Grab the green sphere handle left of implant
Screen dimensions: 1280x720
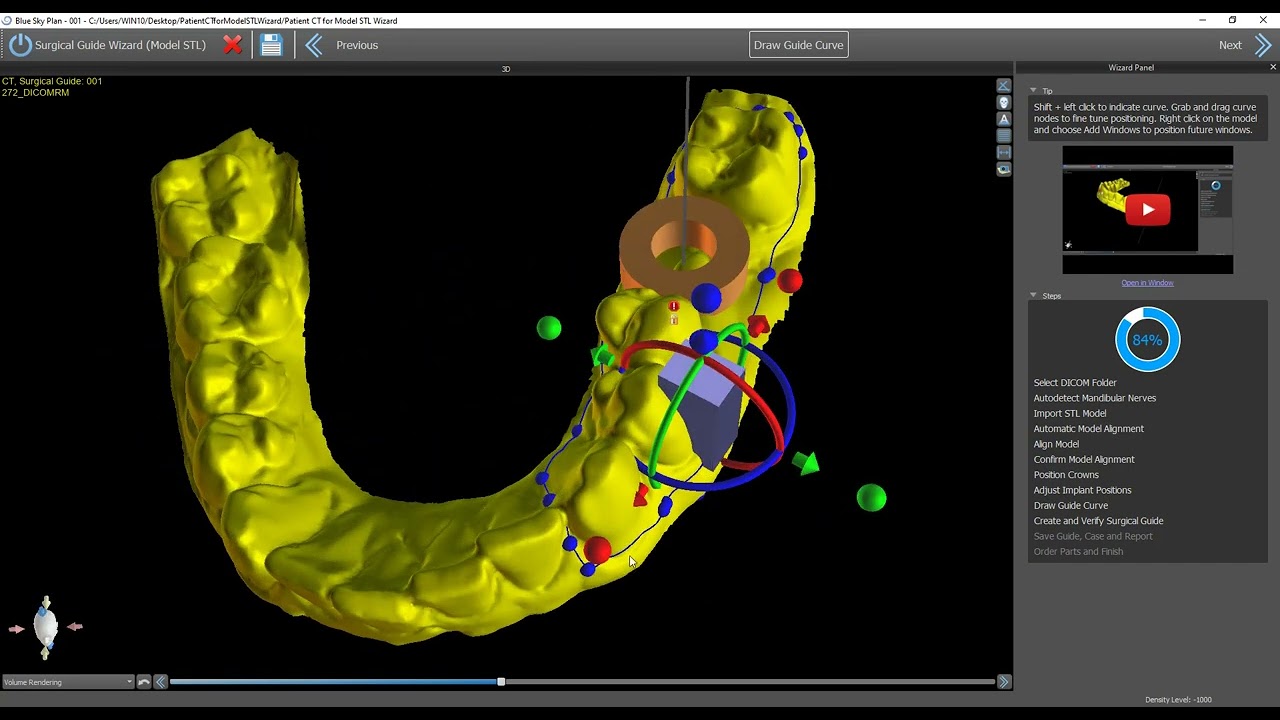[549, 328]
